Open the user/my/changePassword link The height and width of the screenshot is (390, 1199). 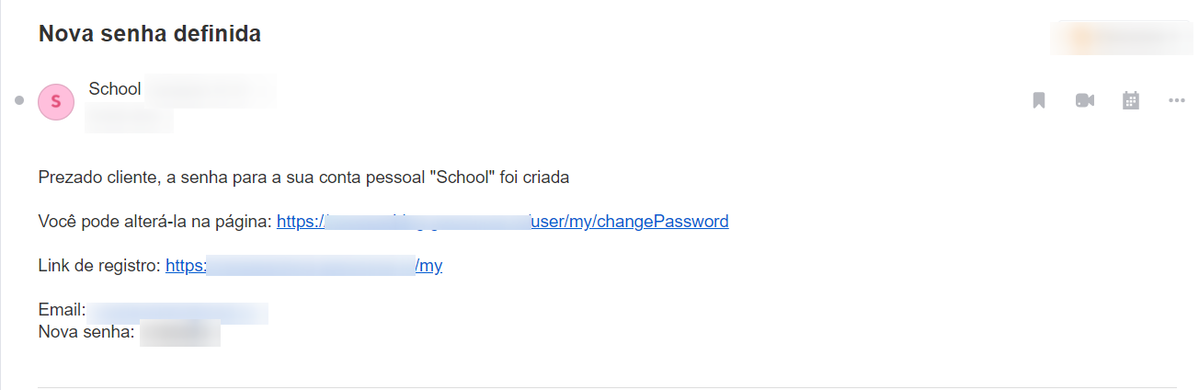coord(502,222)
